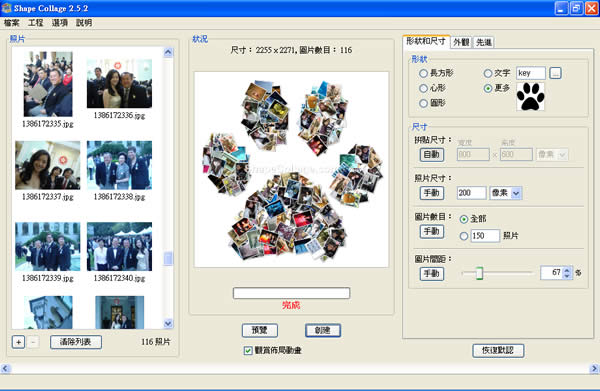Click the 手動 button under 照片尺寸

(x=432, y=193)
